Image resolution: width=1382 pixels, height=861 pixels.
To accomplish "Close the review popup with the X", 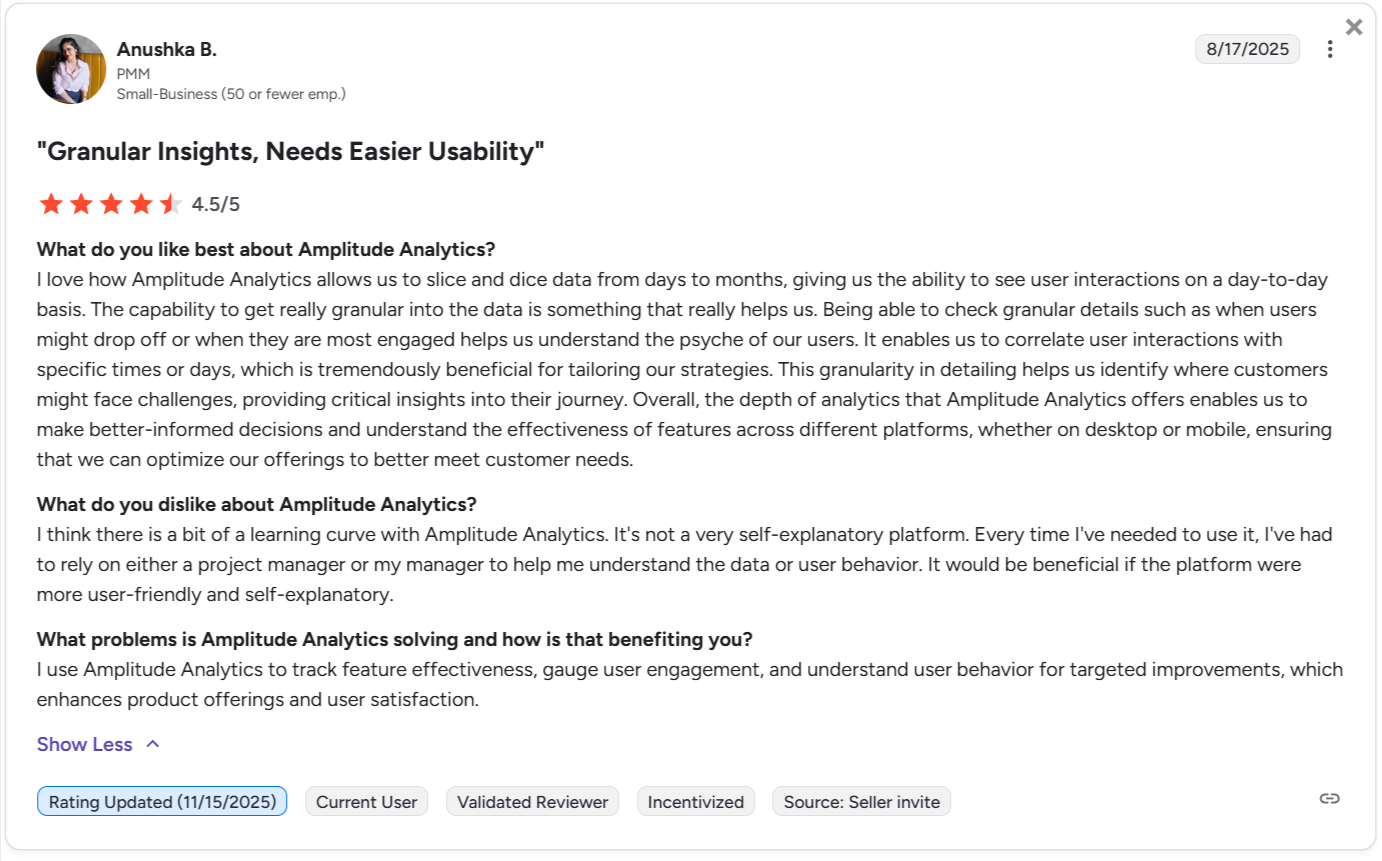I will pos(1354,27).
